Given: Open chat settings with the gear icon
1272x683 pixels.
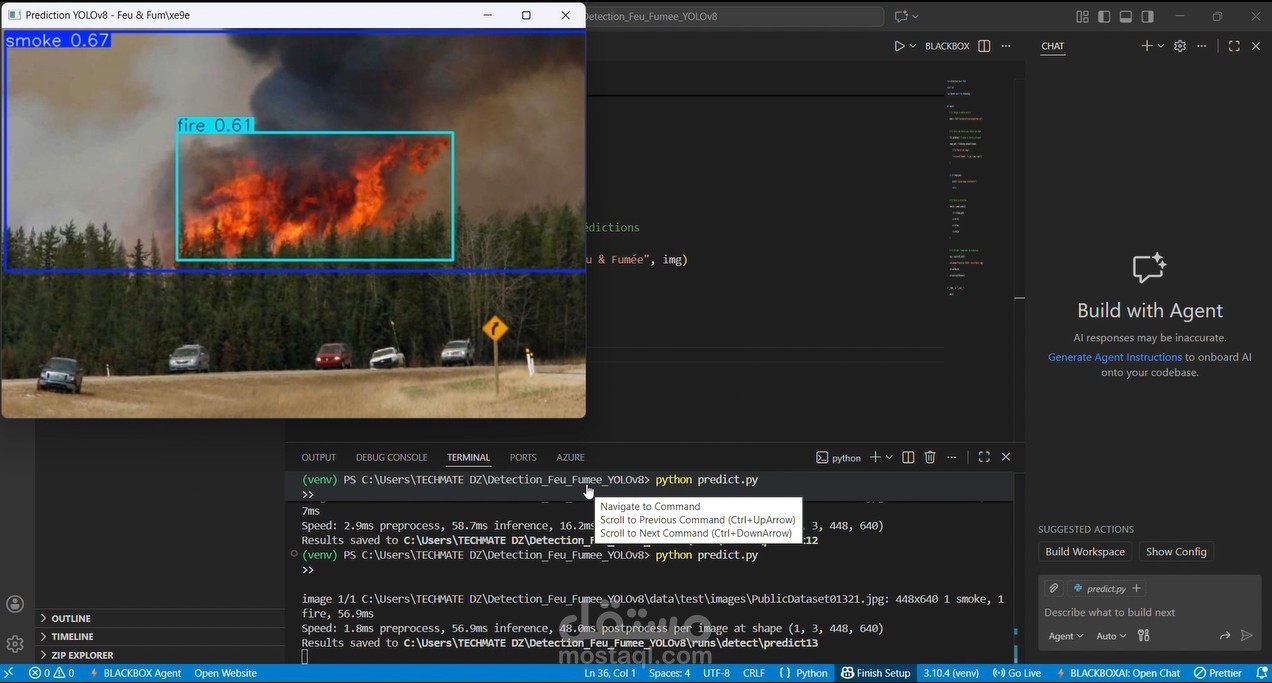Looking at the screenshot, I should pos(1179,45).
